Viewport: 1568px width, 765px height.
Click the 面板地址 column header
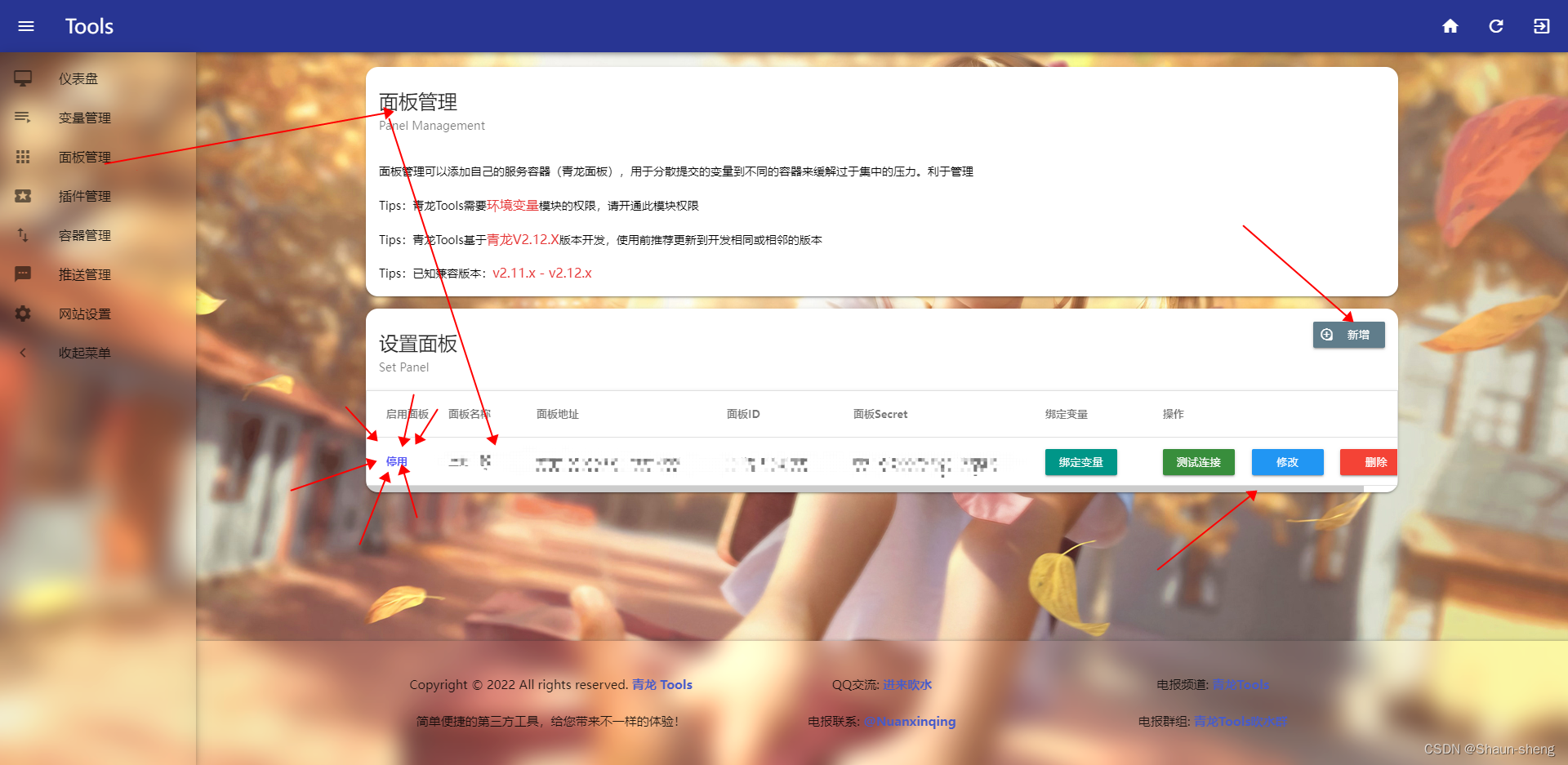coord(557,414)
